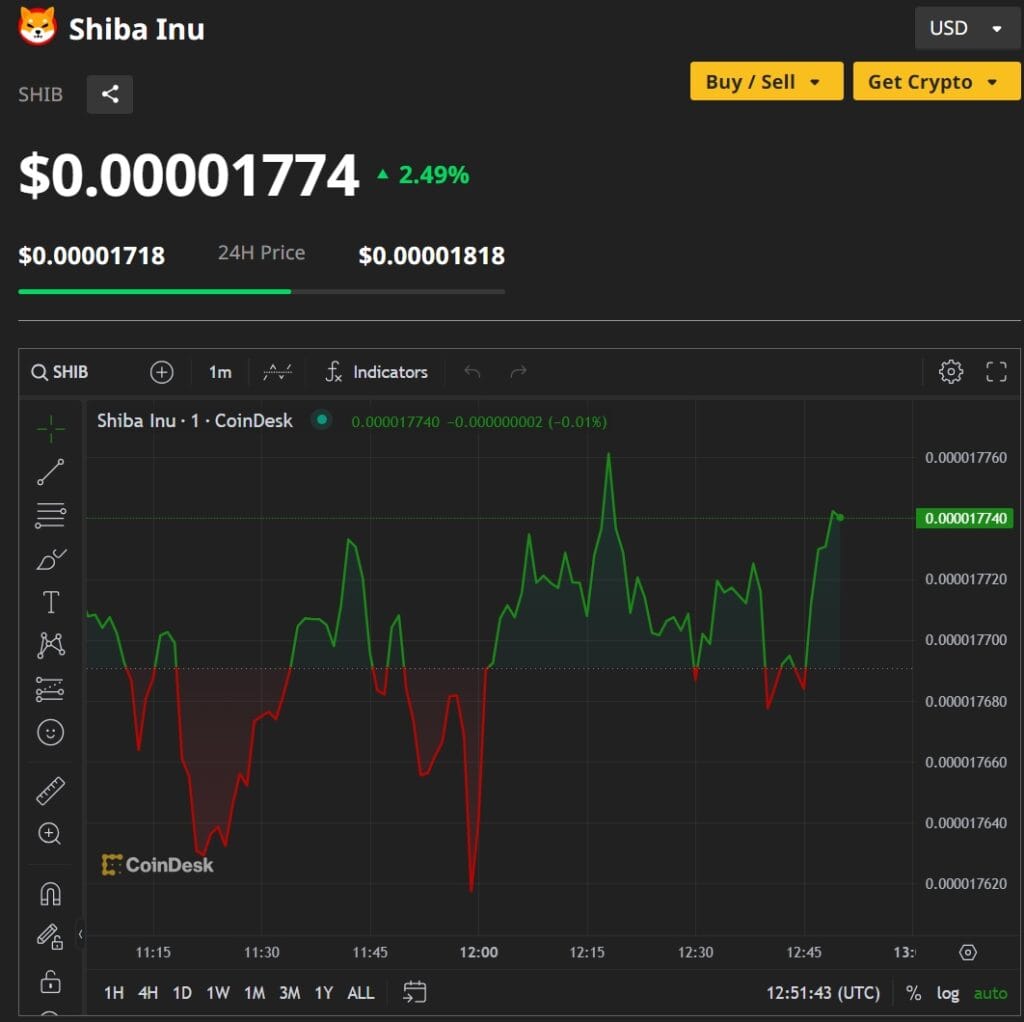Screen dimensions: 1024x1022
Task: Toggle percentage scale mode
Action: coord(913,993)
